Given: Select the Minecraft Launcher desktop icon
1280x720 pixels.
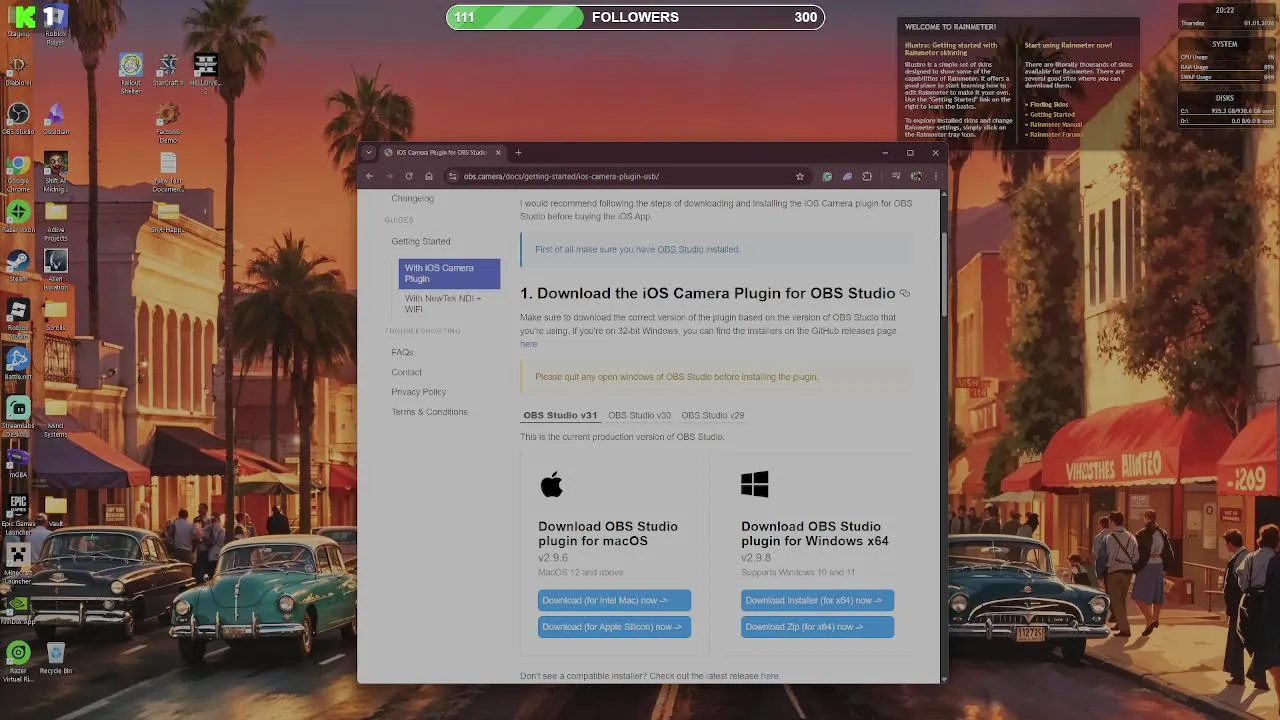Looking at the screenshot, I should (x=18, y=561).
